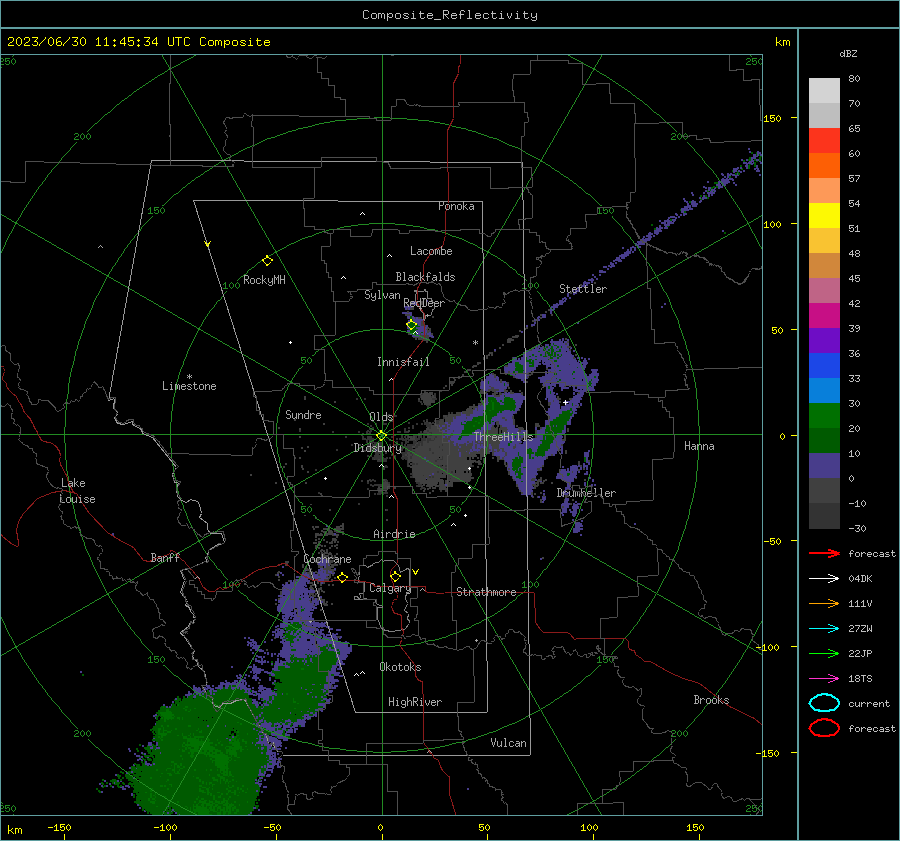Click the Sundre town label
Screen dimensions: 900x841
(x=303, y=415)
